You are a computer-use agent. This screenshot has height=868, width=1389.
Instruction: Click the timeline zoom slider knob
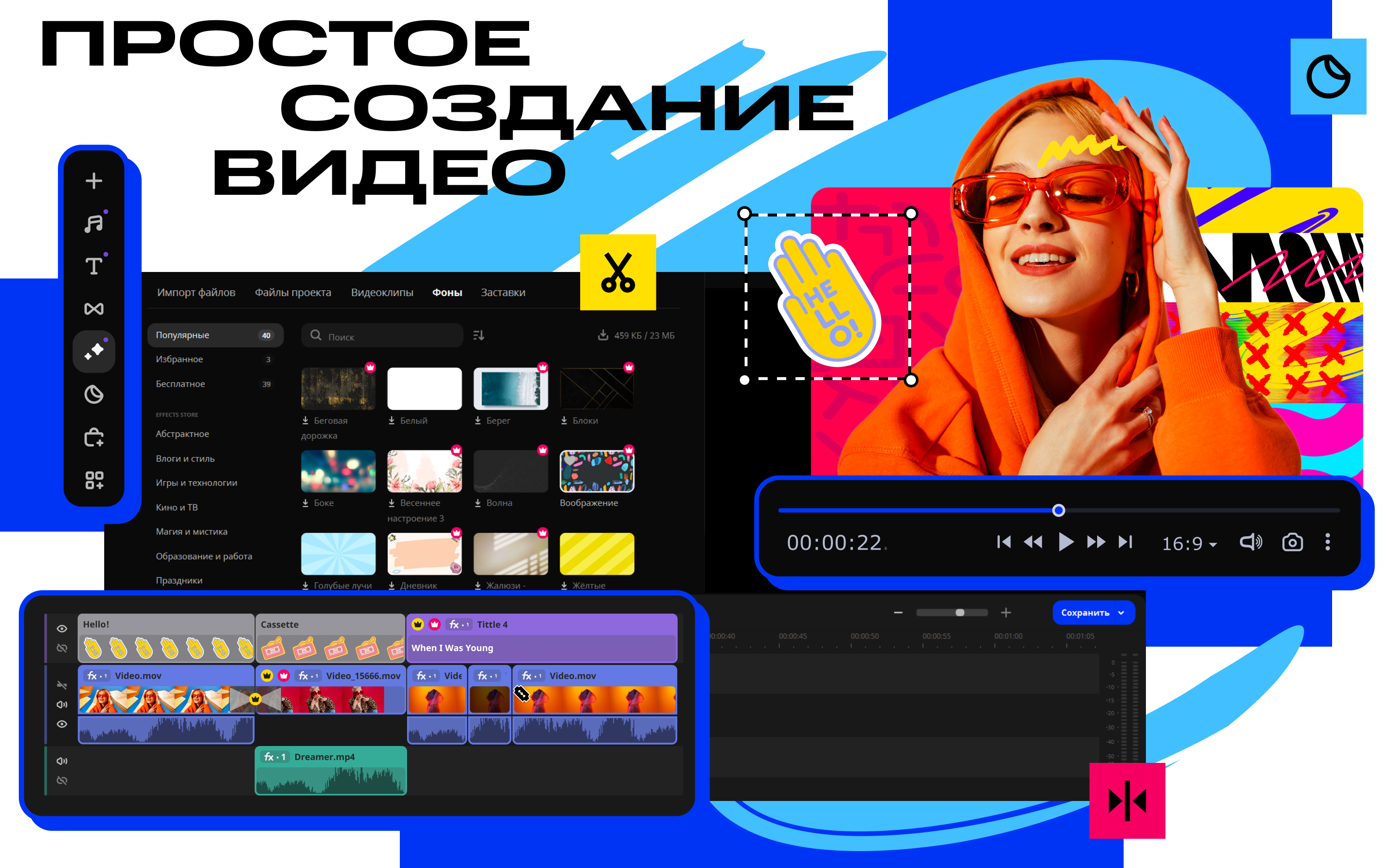coord(960,612)
